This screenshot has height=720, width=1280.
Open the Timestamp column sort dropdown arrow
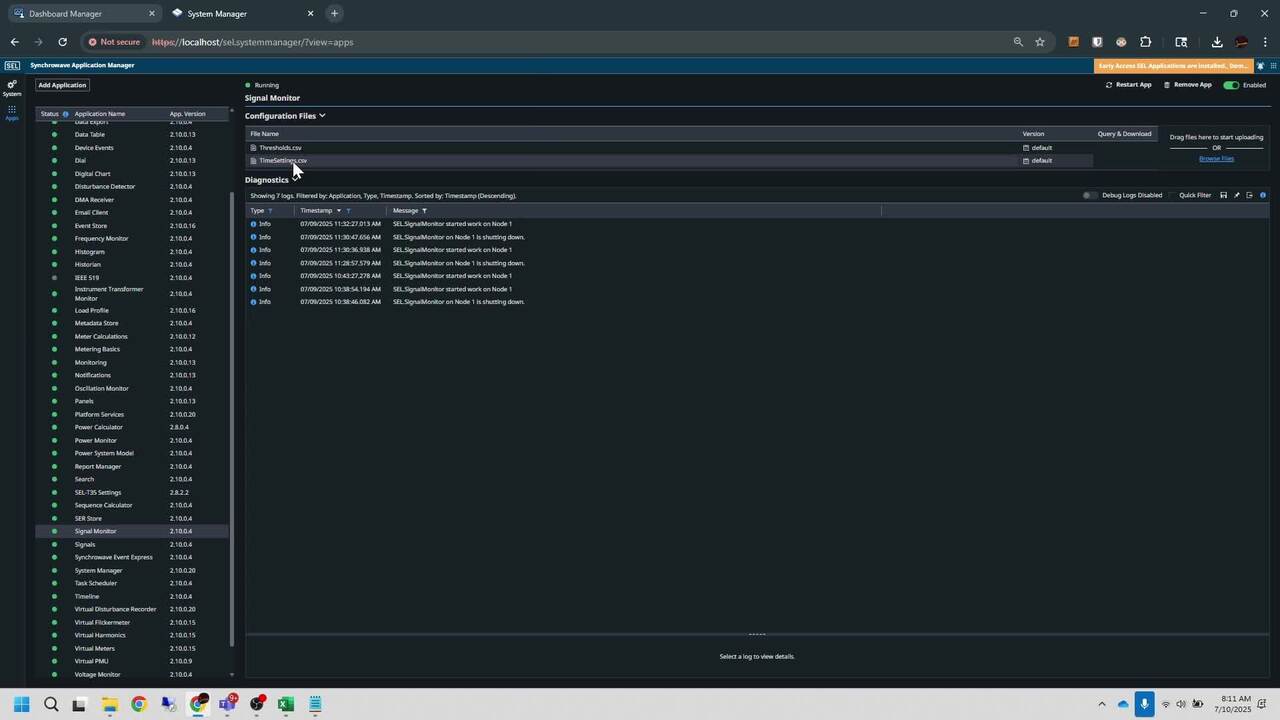338,211
